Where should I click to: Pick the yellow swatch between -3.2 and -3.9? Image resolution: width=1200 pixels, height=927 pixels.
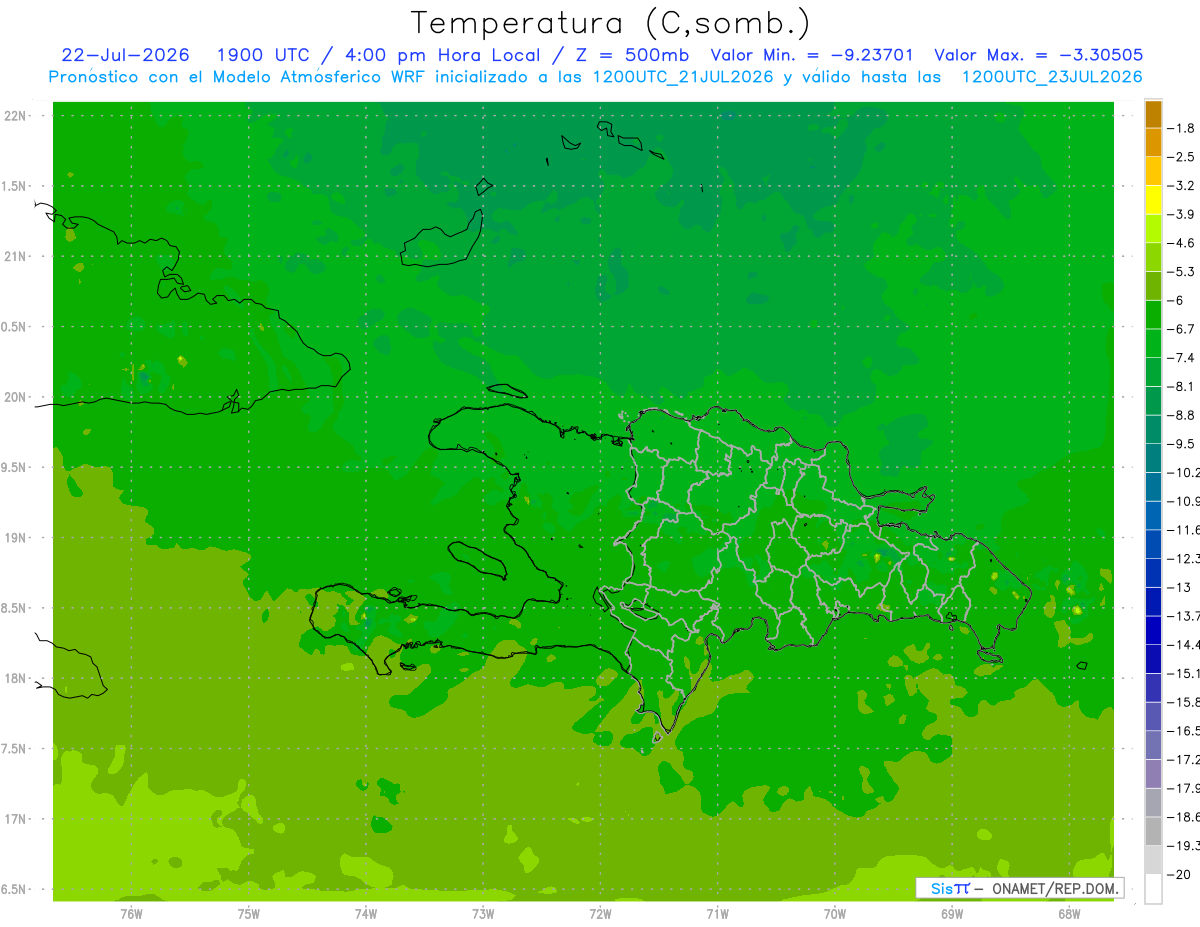(x=1153, y=200)
